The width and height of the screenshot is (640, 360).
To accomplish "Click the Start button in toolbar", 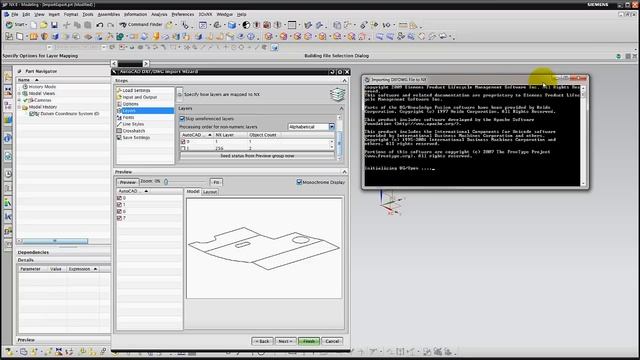I will tap(15, 25).
